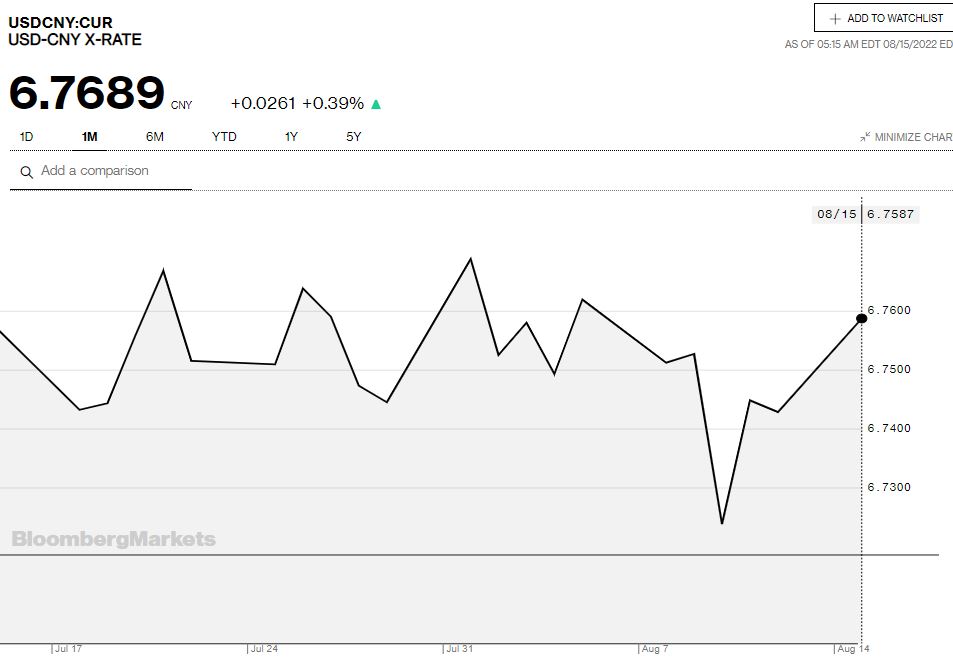Click the Jul 24 axis marker
The height and width of the screenshot is (660, 953).
tap(264, 649)
